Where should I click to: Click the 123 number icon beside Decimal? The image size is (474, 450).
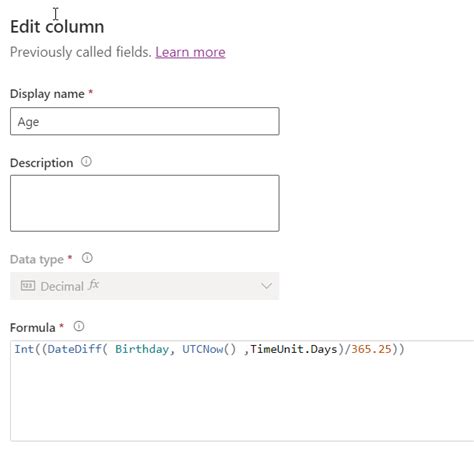(x=28, y=286)
